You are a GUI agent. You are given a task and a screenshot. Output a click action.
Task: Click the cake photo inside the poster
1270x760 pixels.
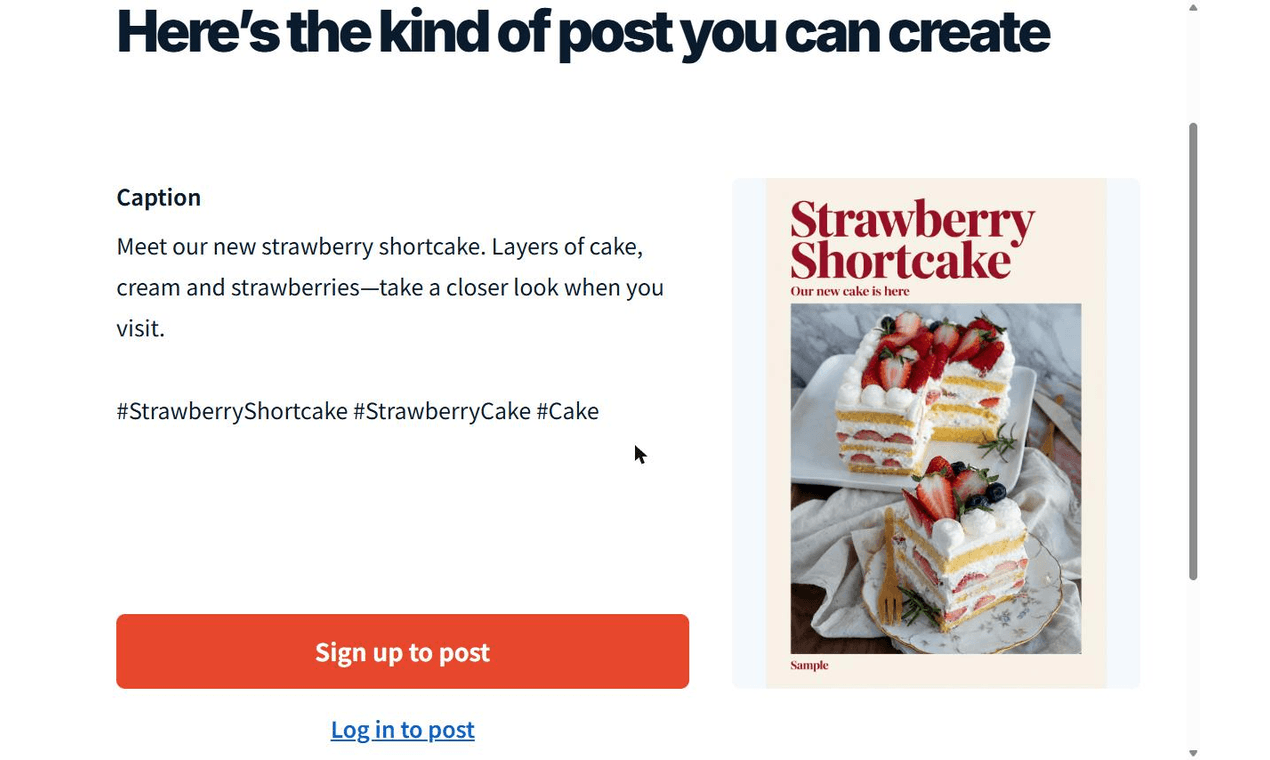tap(935, 478)
